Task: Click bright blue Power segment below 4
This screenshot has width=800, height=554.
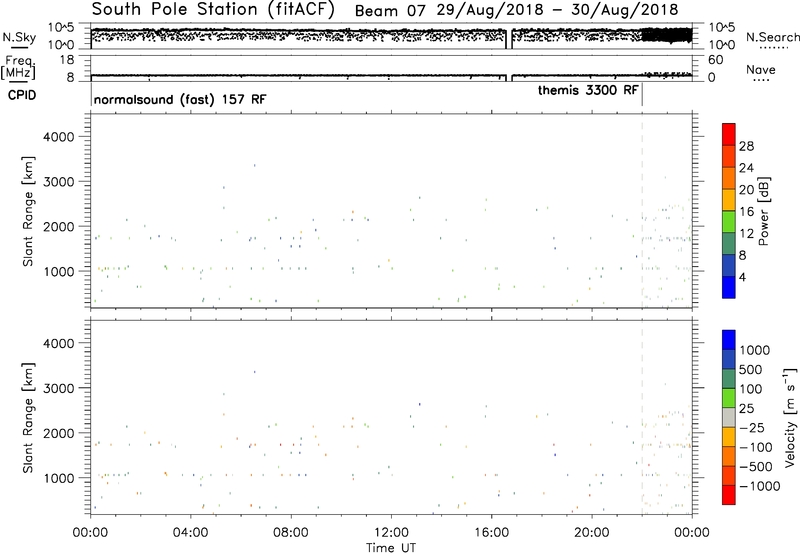Action: click(x=729, y=287)
